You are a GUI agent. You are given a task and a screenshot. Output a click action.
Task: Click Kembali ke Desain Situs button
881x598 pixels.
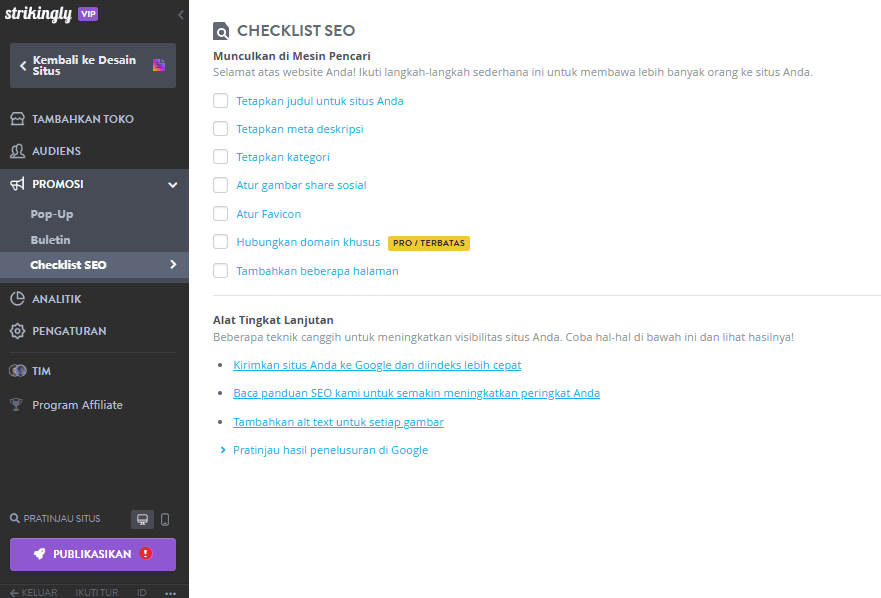pyautogui.click(x=93, y=65)
